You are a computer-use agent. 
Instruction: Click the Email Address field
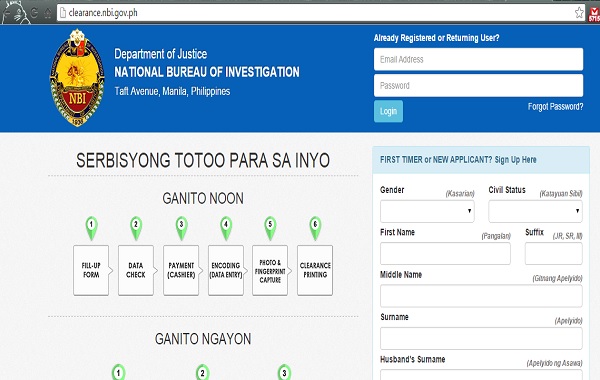click(478, 59)
